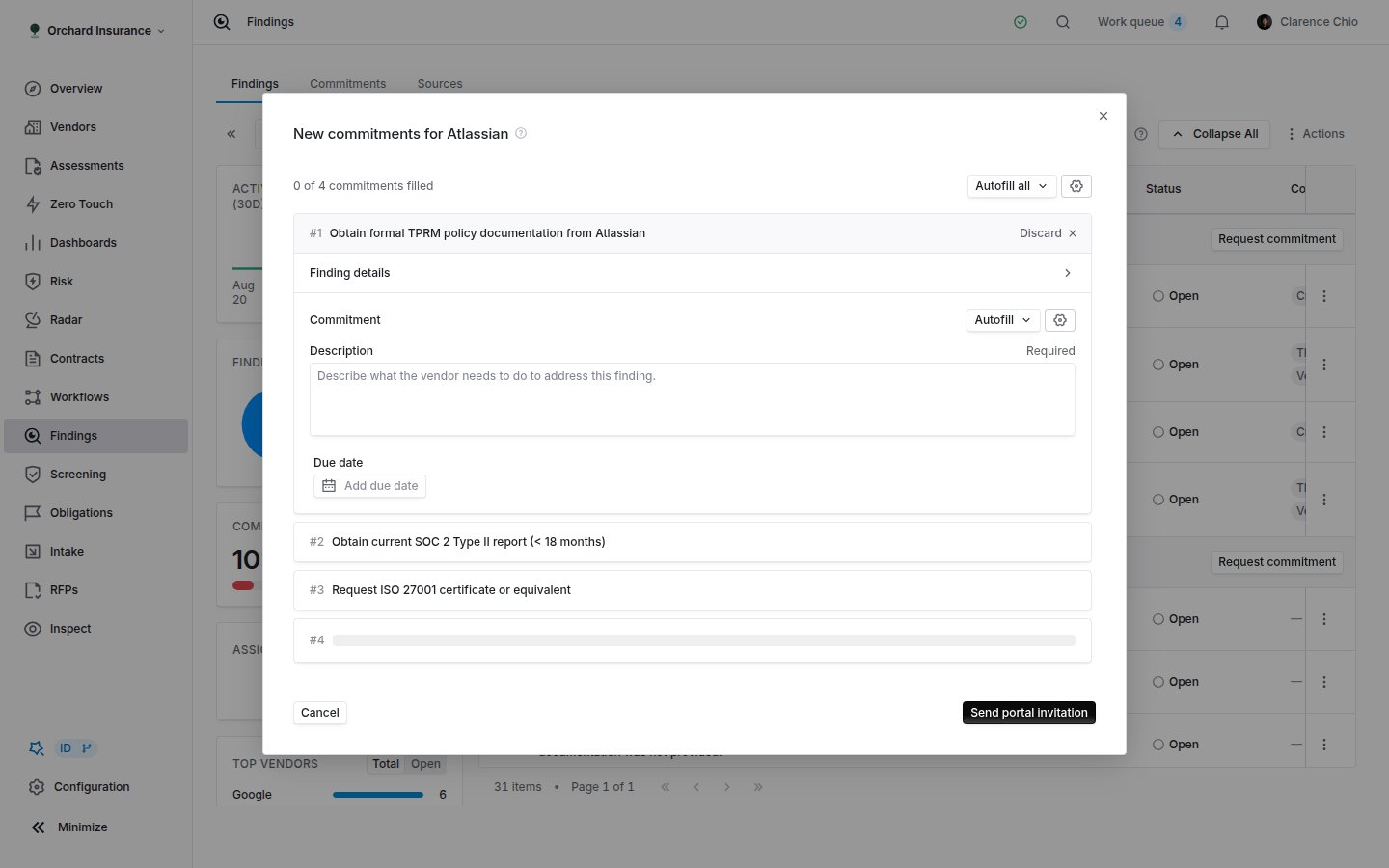
Task: Click the search magnifier in top bar
Action: click(1063, 22)
